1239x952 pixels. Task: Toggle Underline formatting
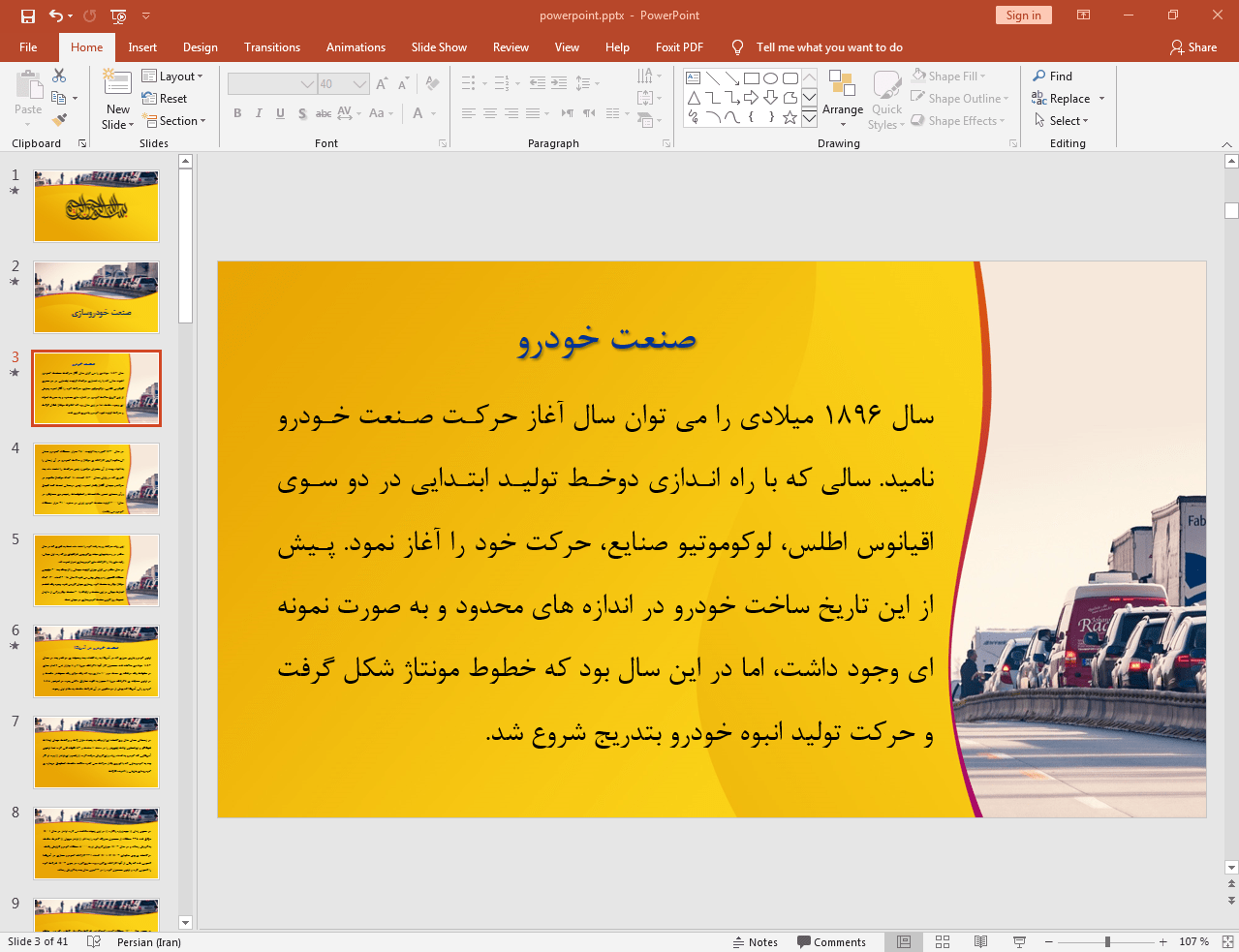coord(280,113)
